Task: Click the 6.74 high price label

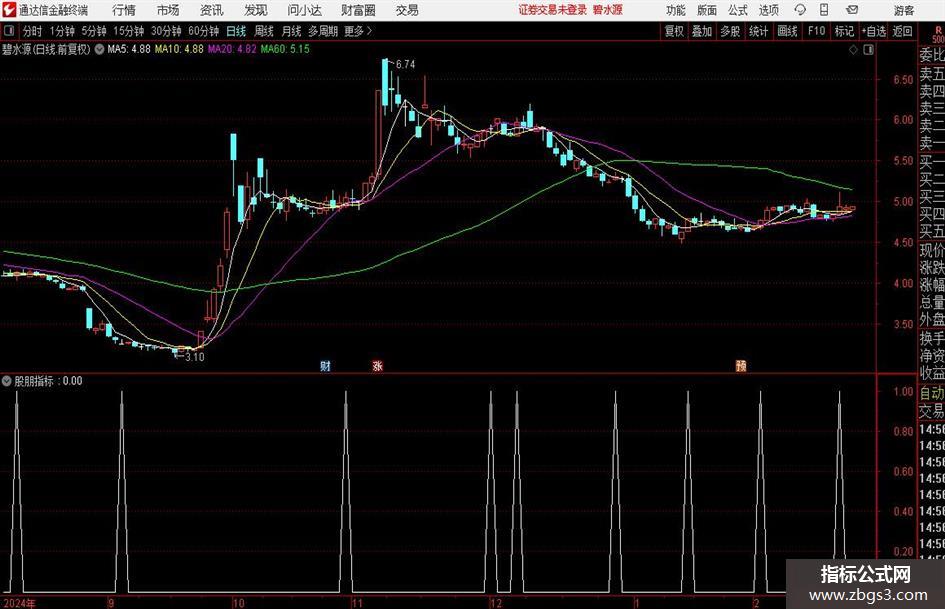Action: click(406, 65)
